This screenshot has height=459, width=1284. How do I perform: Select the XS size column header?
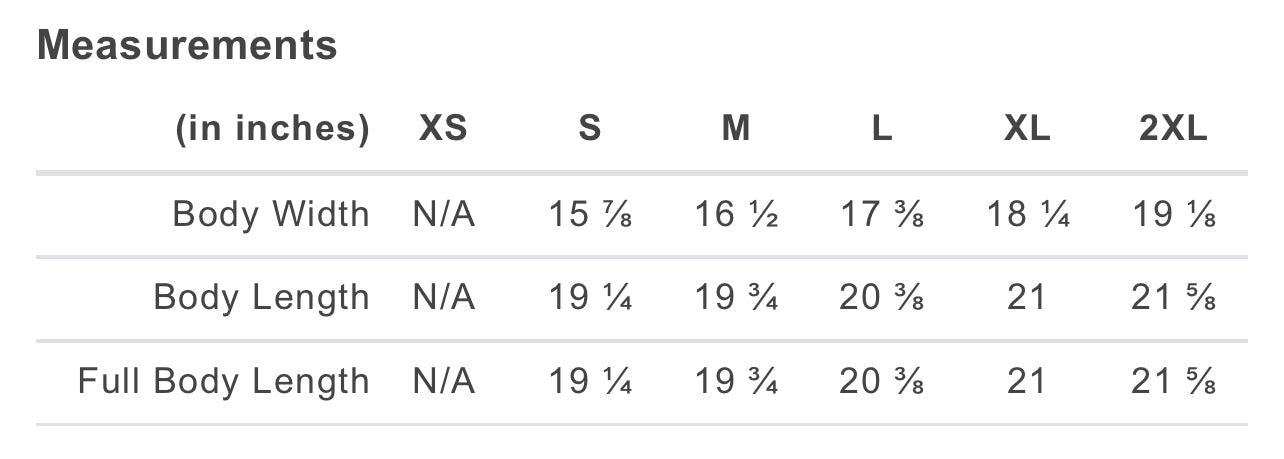tap(443, 129)
